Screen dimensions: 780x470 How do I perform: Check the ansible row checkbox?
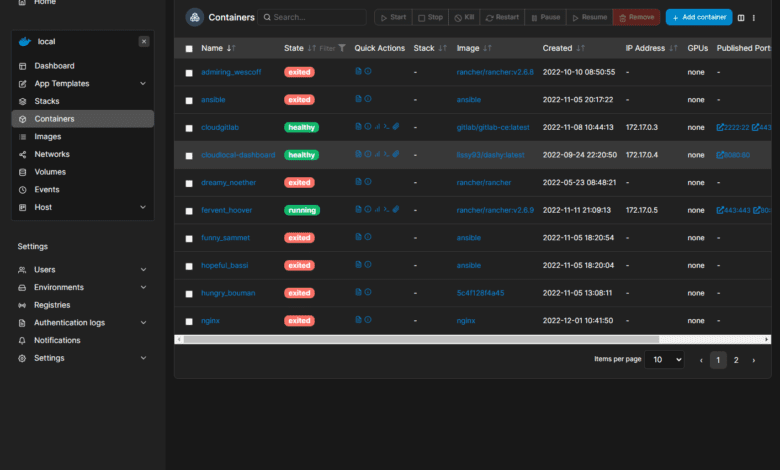tap(189, 100)
